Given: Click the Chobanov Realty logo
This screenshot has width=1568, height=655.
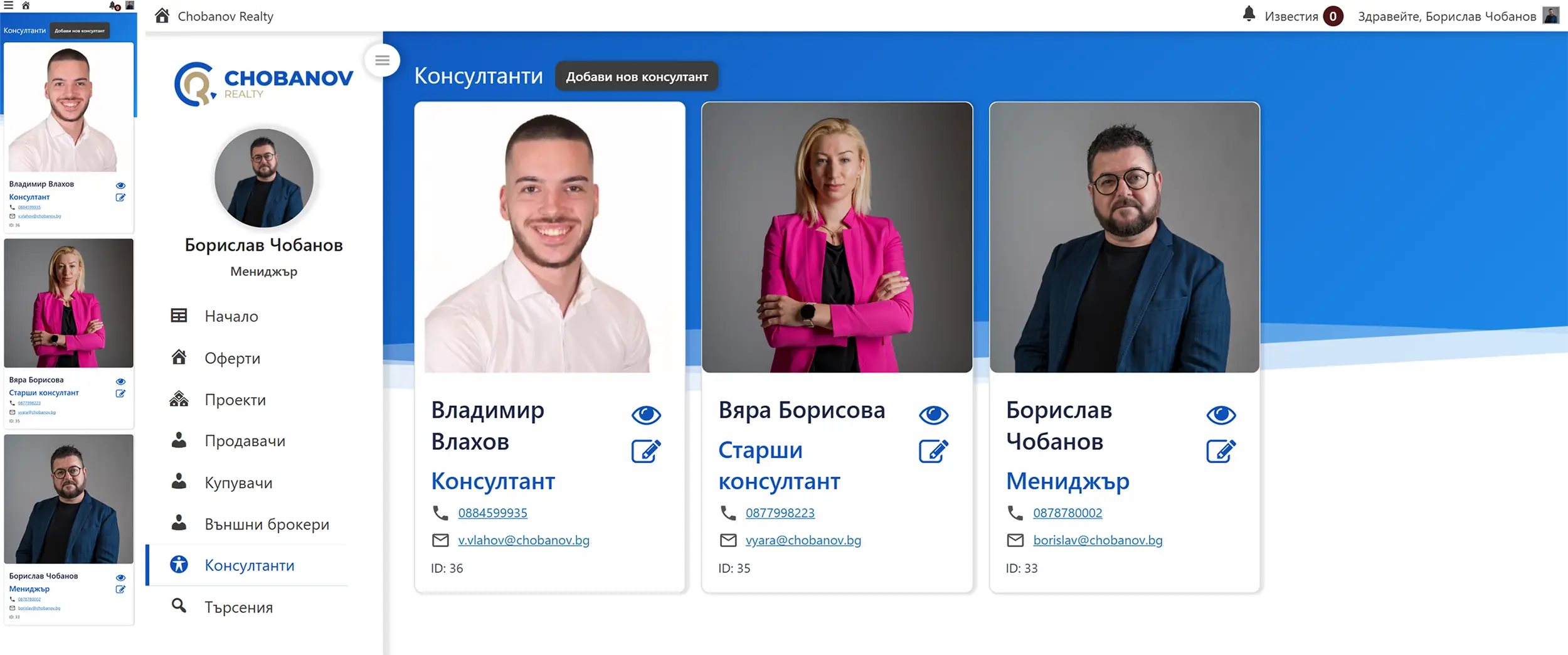Looking at the screenshot, I should click(263, 84).
